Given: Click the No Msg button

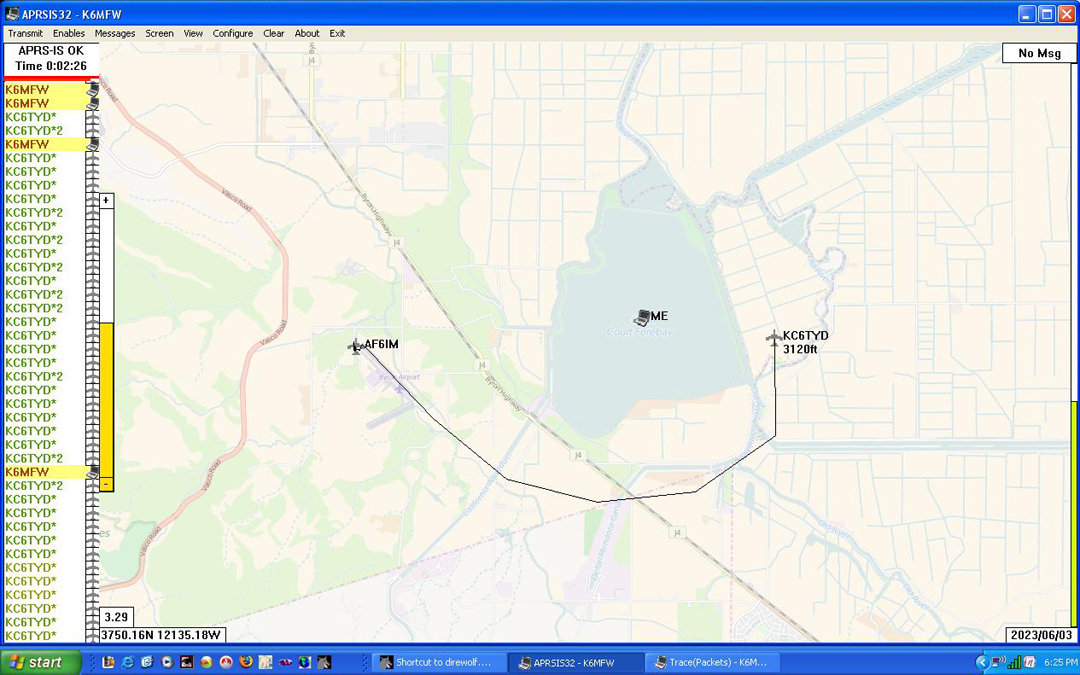Looking at the screenshot, I should click(x=1039, y=53).
